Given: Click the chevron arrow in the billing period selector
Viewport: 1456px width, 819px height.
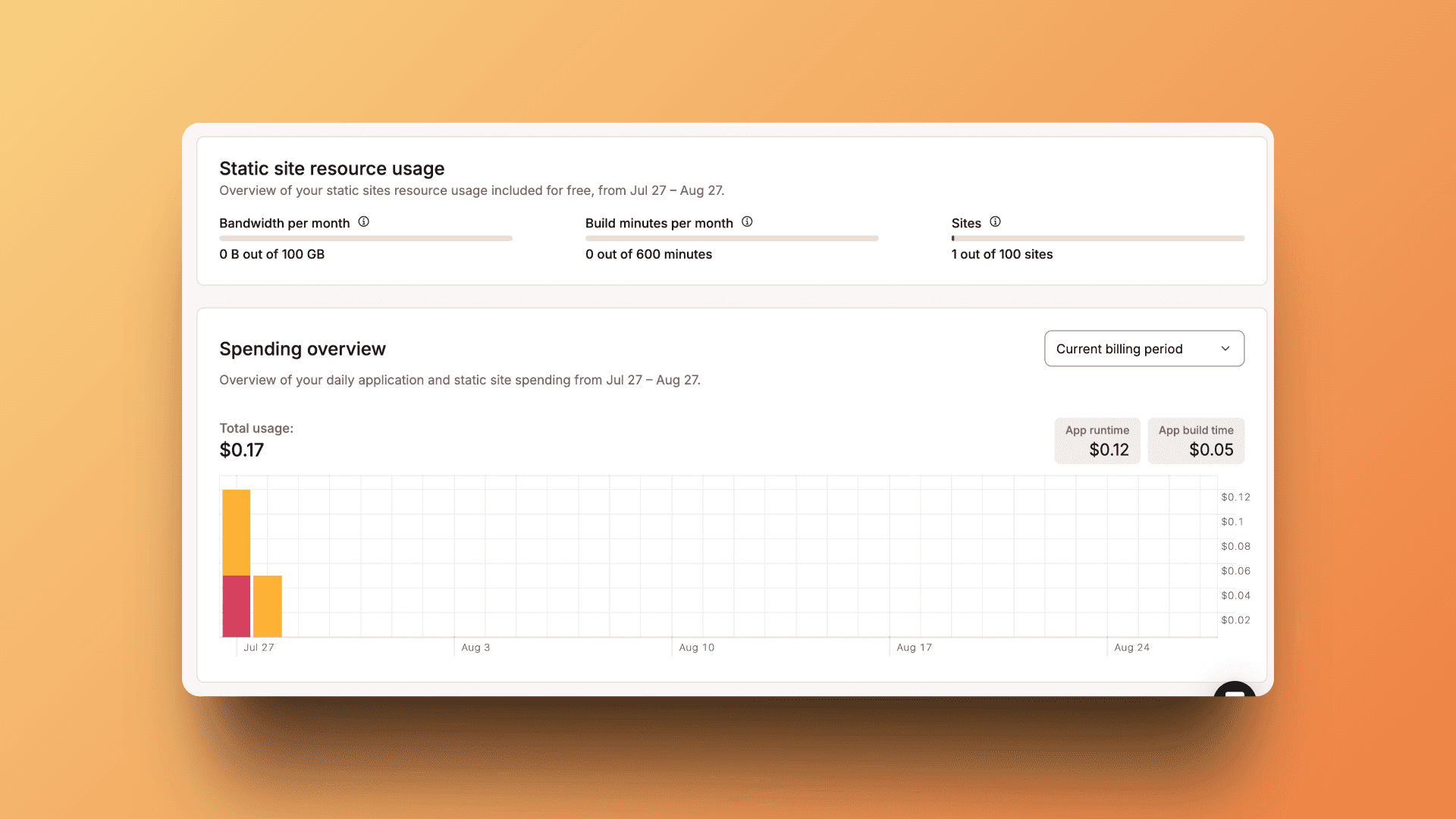Looking at the screenshot, I should 1225,349.
